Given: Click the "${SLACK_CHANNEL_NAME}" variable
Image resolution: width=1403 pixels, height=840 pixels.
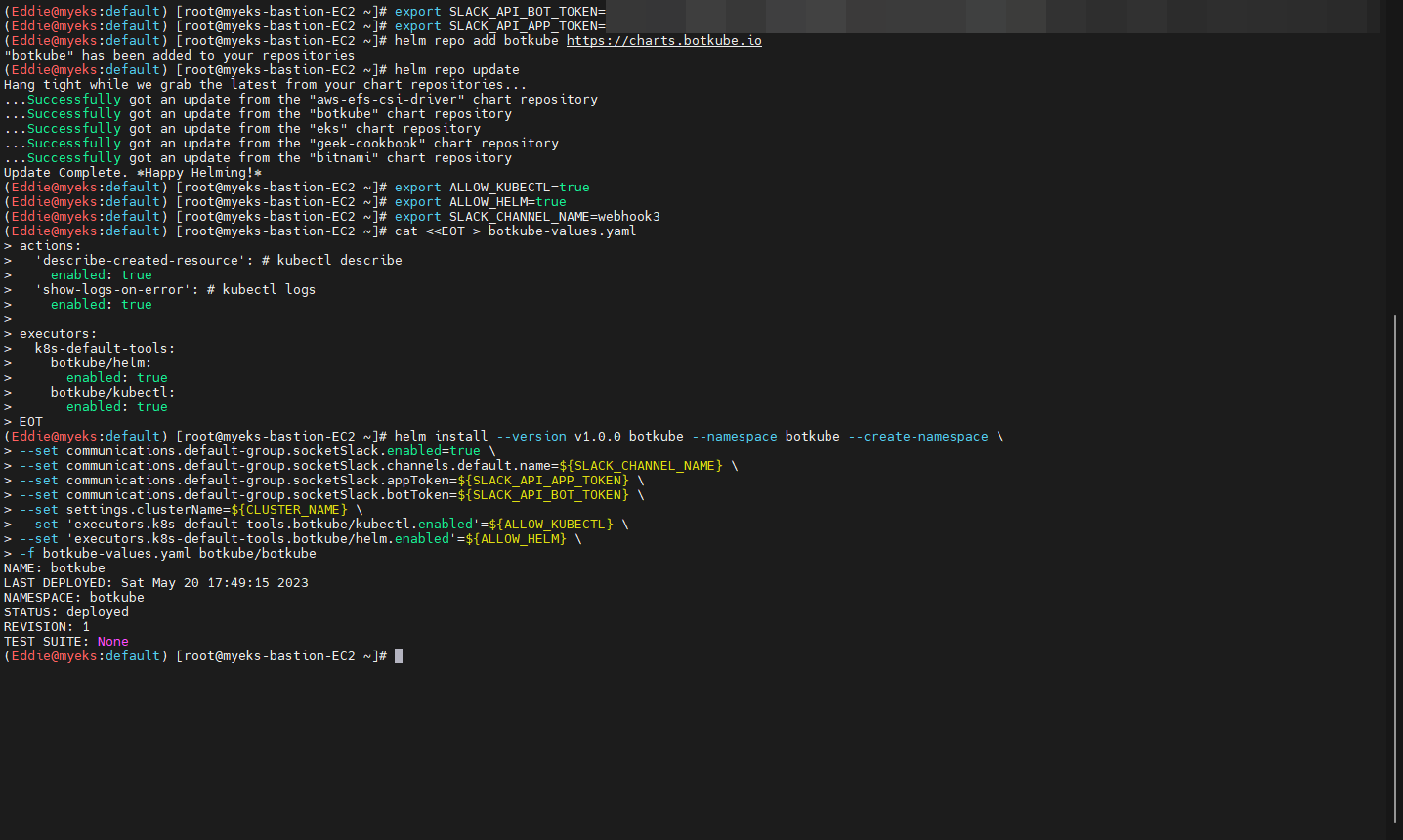Looking at the screenshot, I should coord(641,466).
